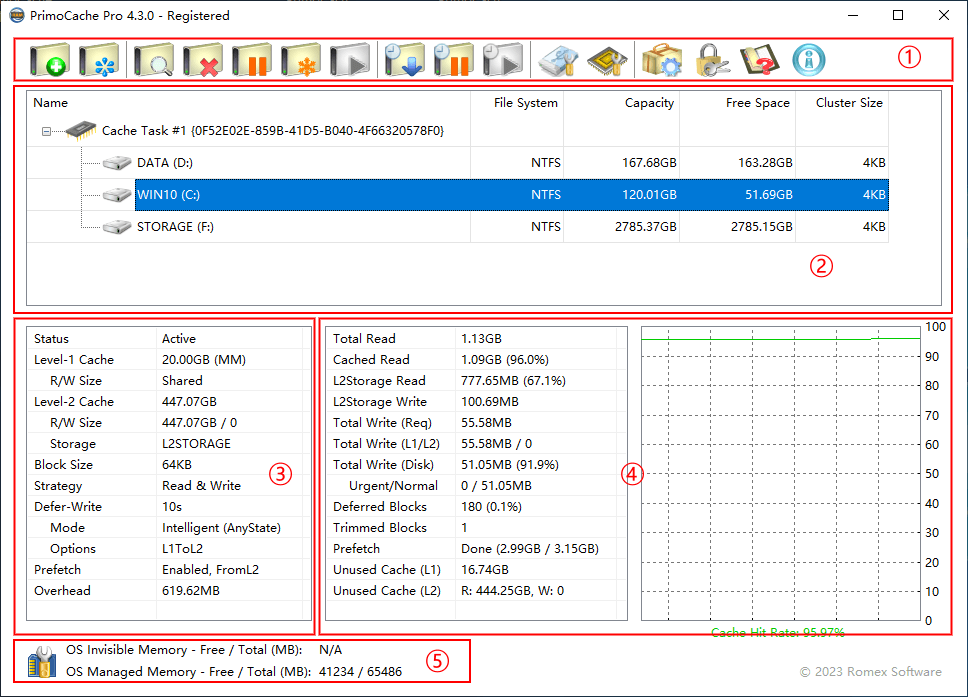Click the NTFS cell in the STORAGE (F:) row

tap(546, 227)
